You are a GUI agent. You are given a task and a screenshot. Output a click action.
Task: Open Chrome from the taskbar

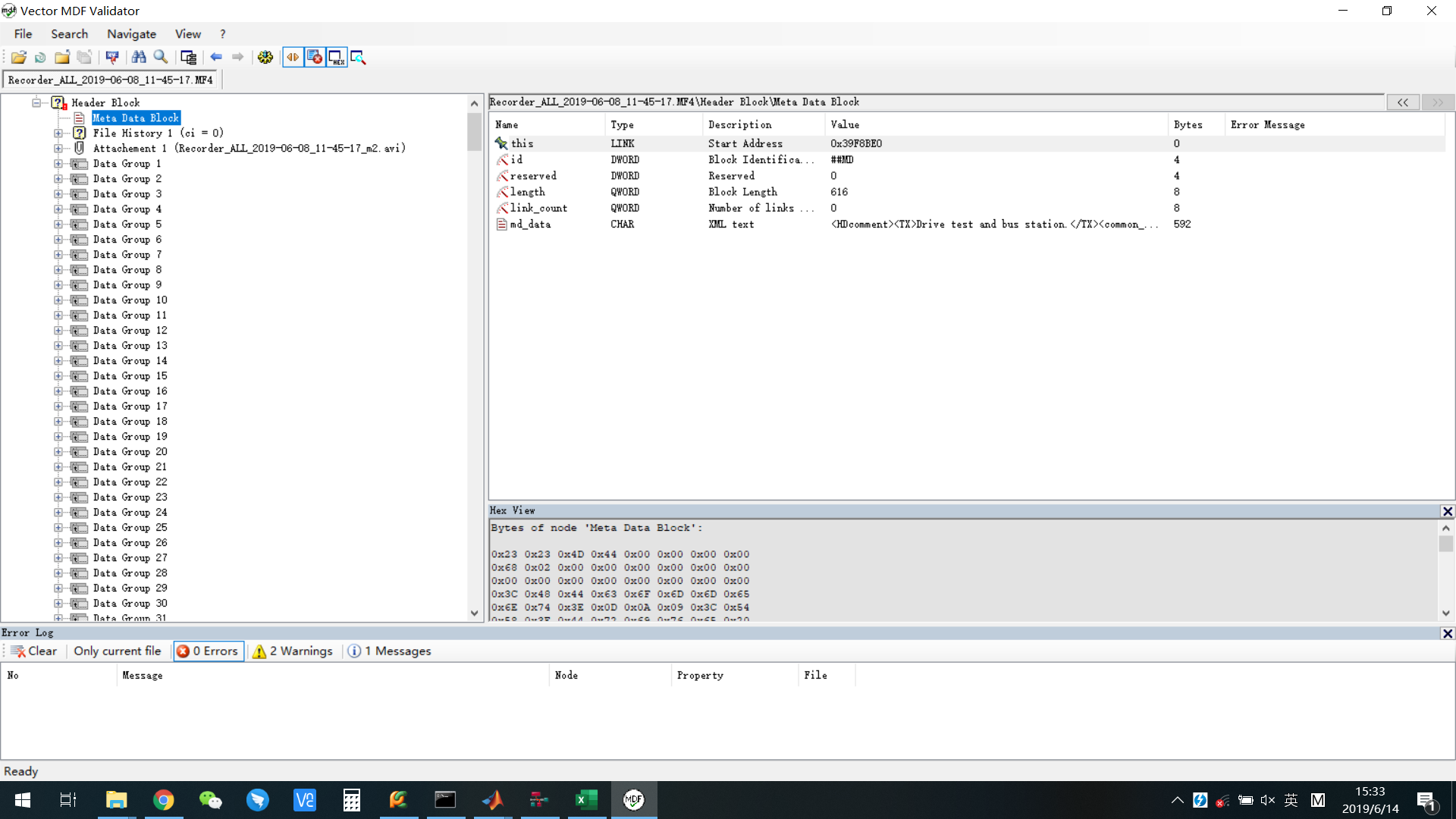click(x=163, y=800)
